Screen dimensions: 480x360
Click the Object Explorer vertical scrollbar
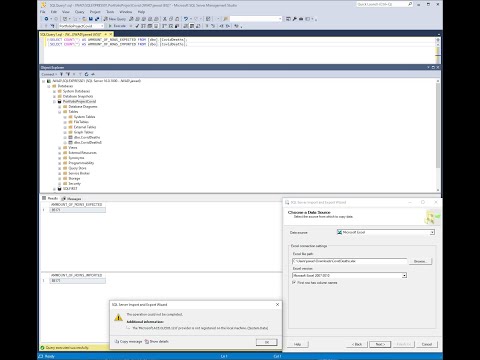pyautogui.click(x=438, y=135)
